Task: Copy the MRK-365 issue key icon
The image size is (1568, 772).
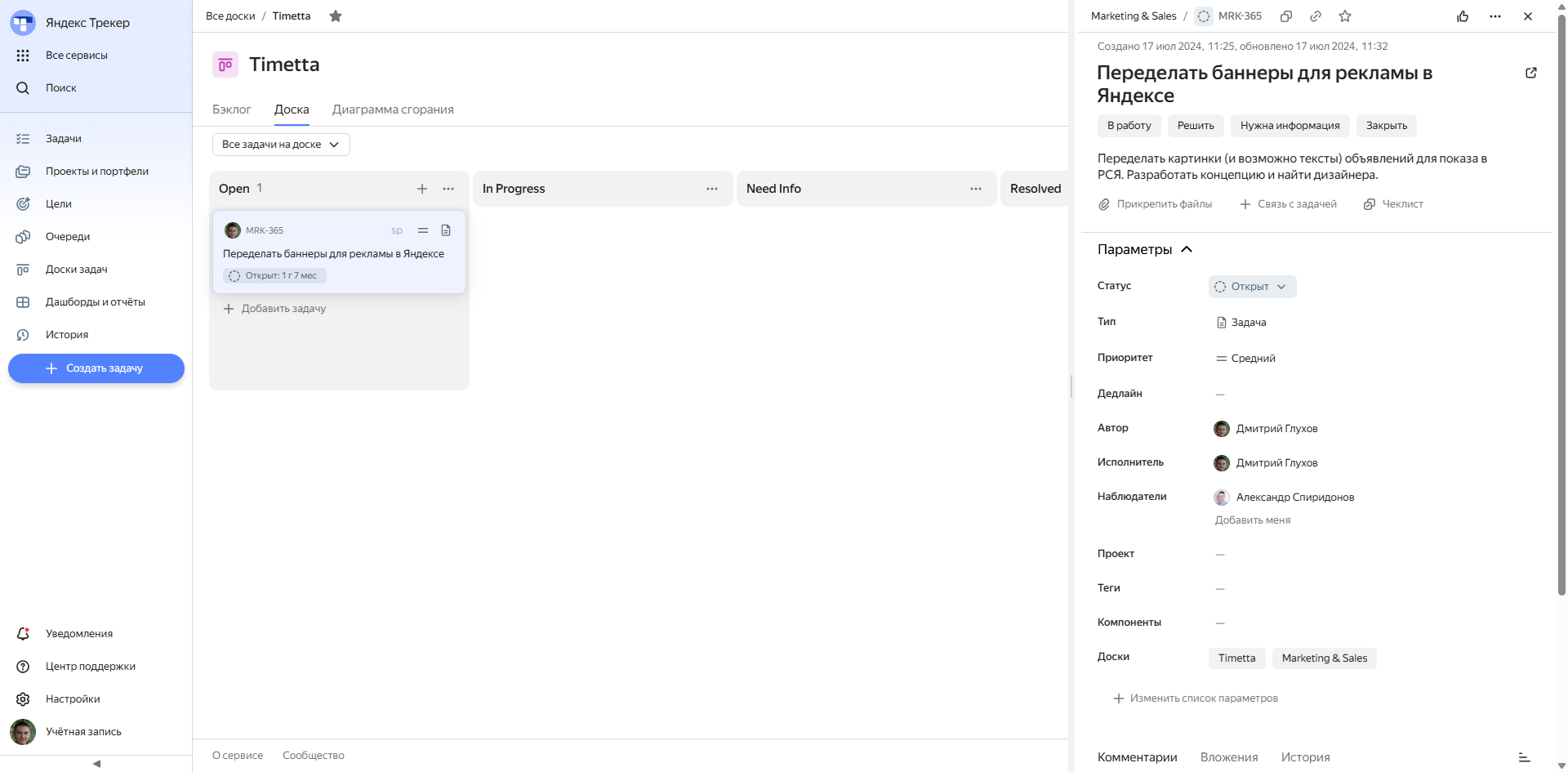Action: tap(1286, 16)
